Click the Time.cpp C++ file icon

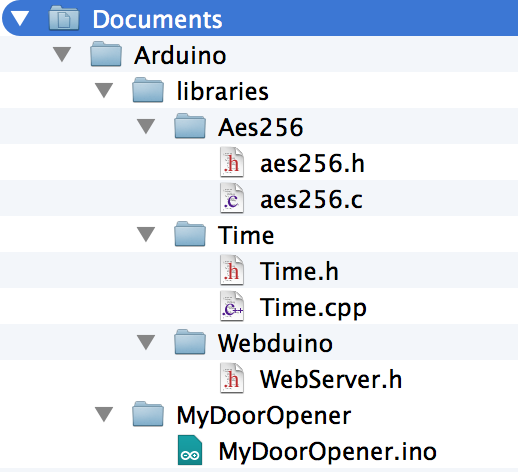pos(232,306)
